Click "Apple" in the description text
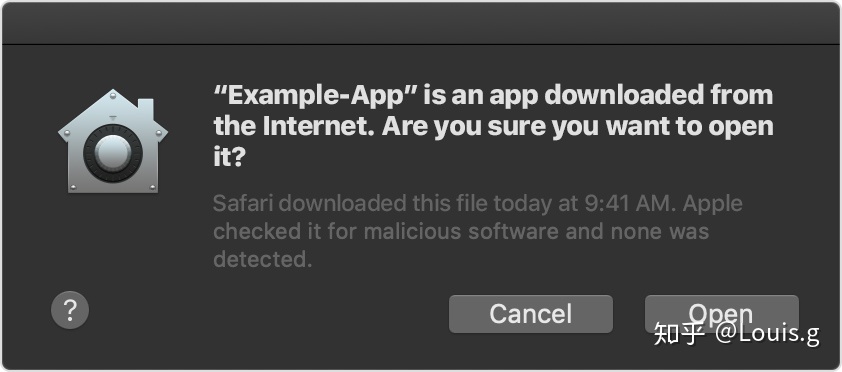 click(x=714, y=205)
